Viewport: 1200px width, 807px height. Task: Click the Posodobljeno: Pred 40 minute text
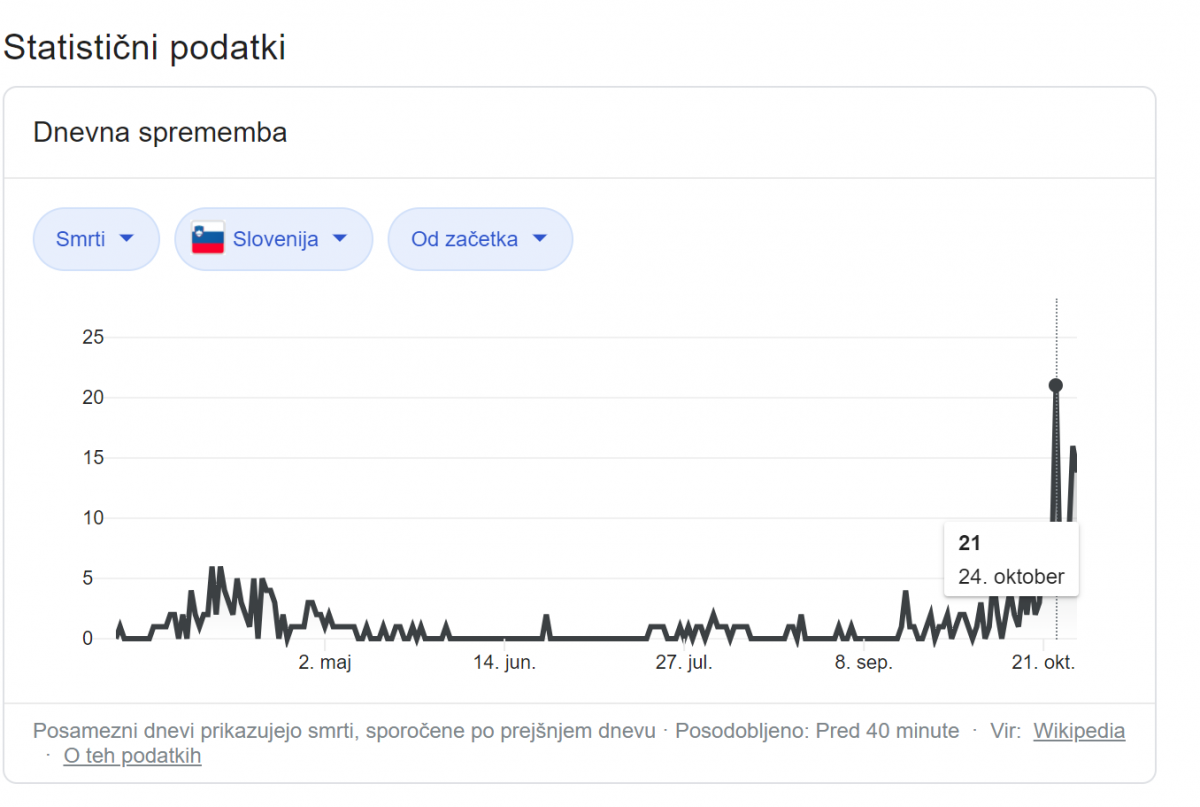click(817, 731)
